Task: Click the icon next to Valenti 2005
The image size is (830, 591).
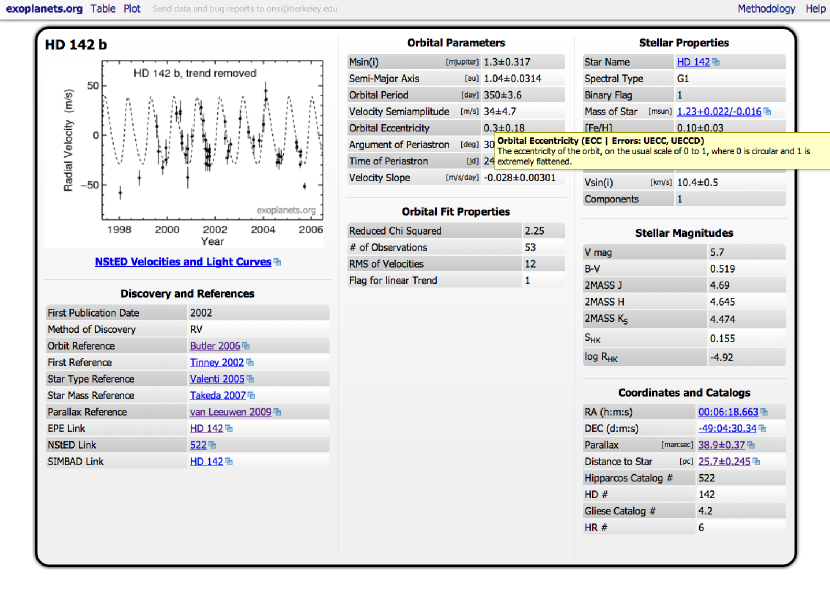Action: 250,379
